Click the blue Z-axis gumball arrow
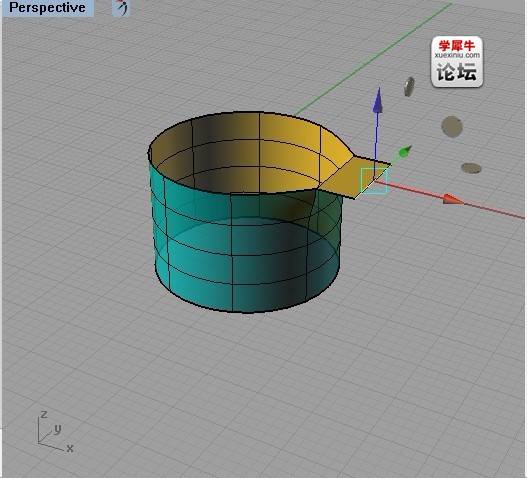527x478 pixels. pos(378,100)
